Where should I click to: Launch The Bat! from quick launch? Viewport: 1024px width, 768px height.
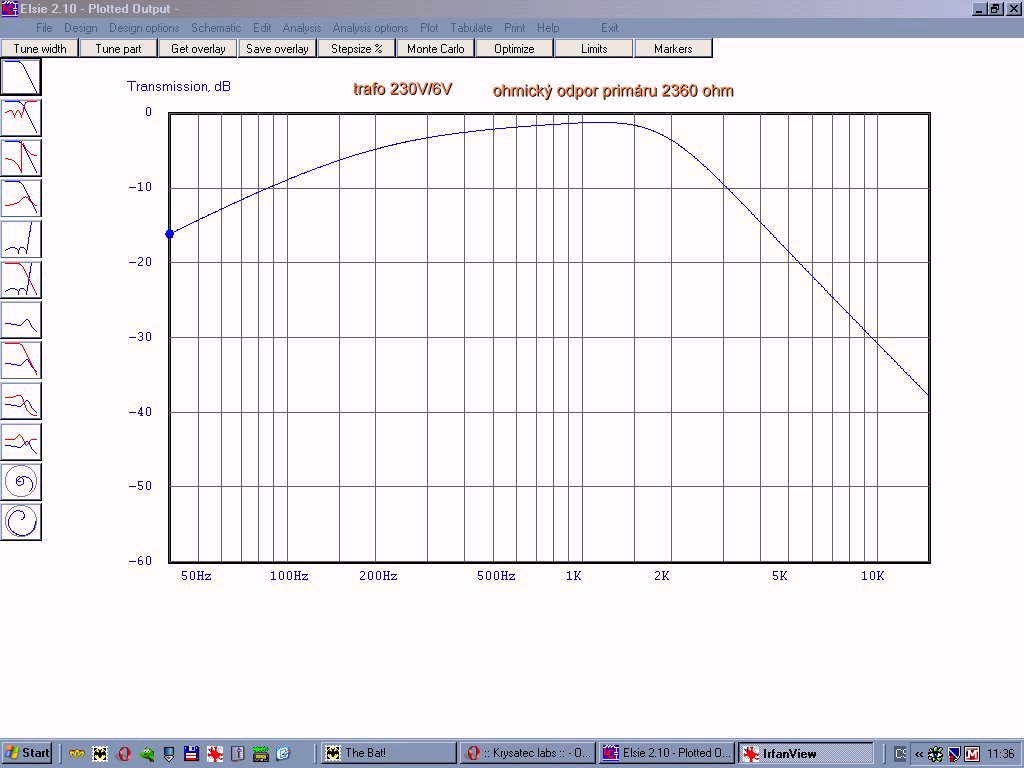pos(100,754)
